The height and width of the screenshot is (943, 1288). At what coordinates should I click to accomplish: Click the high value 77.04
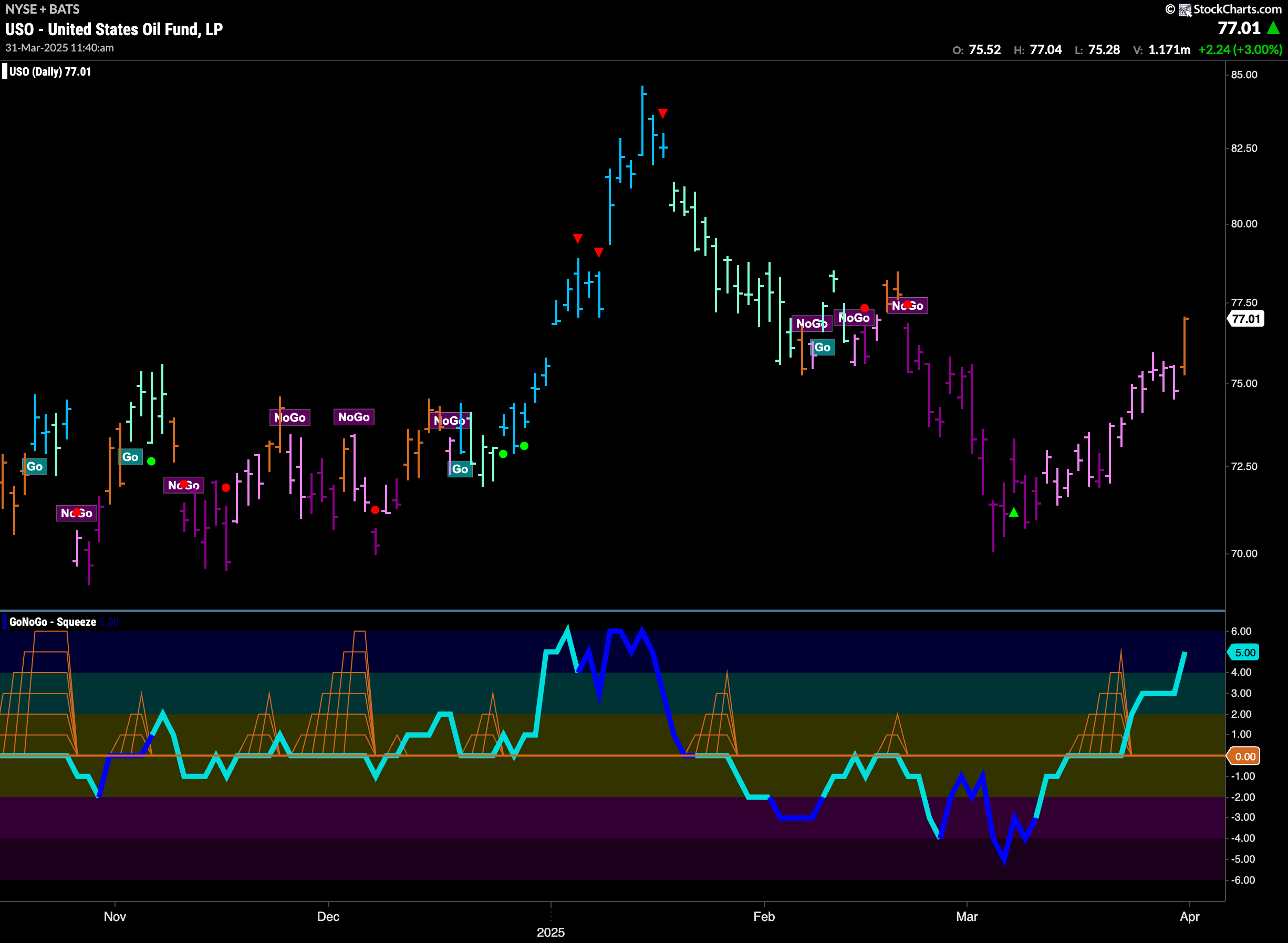[1045, 50]
